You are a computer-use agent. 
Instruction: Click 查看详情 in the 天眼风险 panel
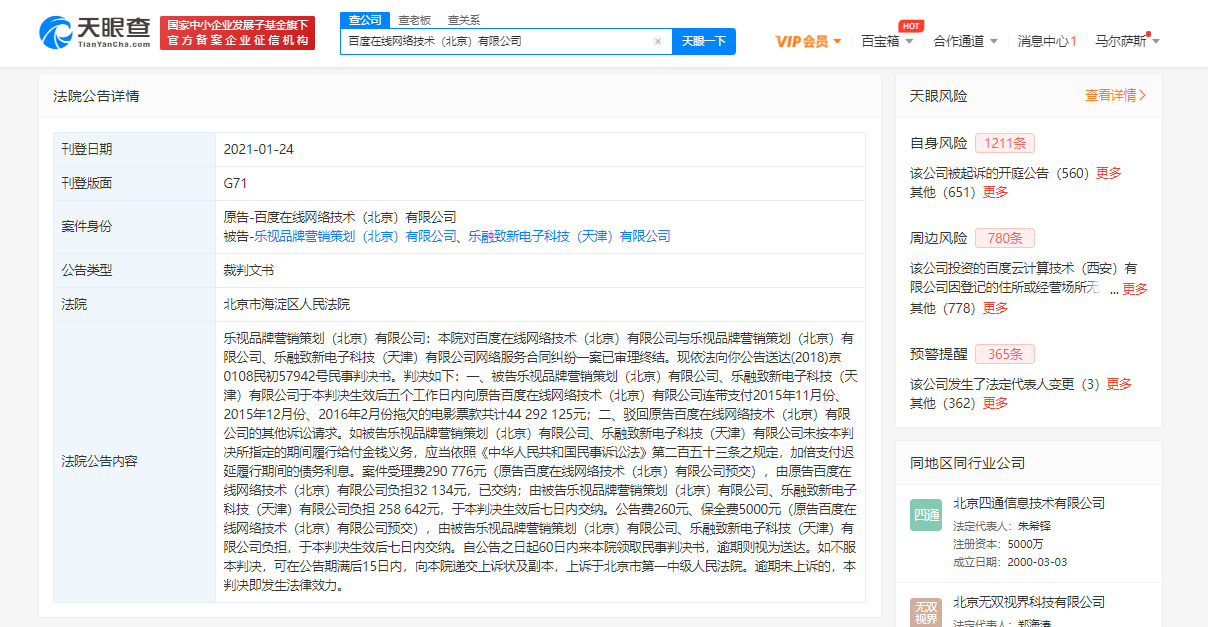point(1116,96)
